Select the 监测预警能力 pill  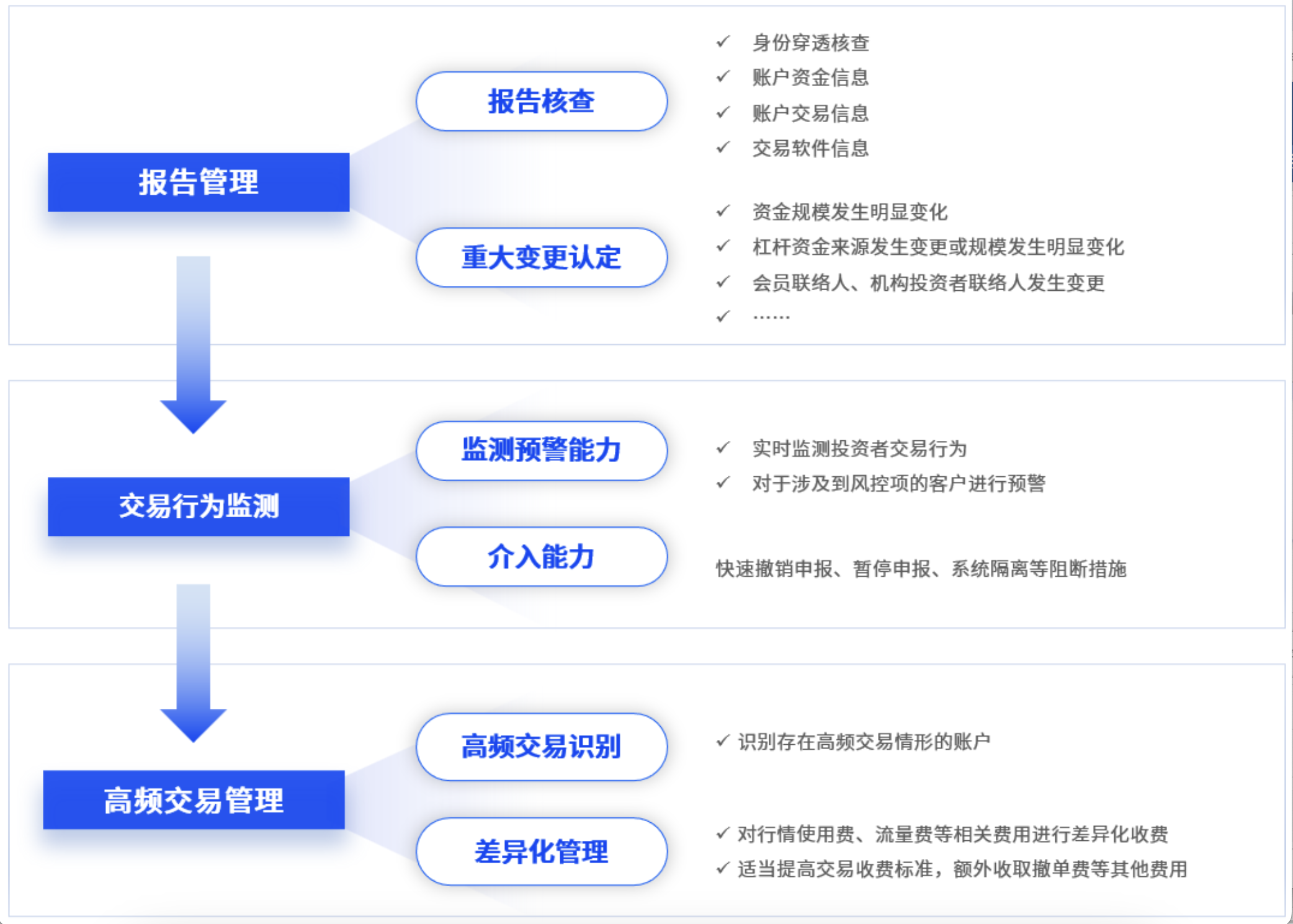pyautogui.click(x=541, y=450)
